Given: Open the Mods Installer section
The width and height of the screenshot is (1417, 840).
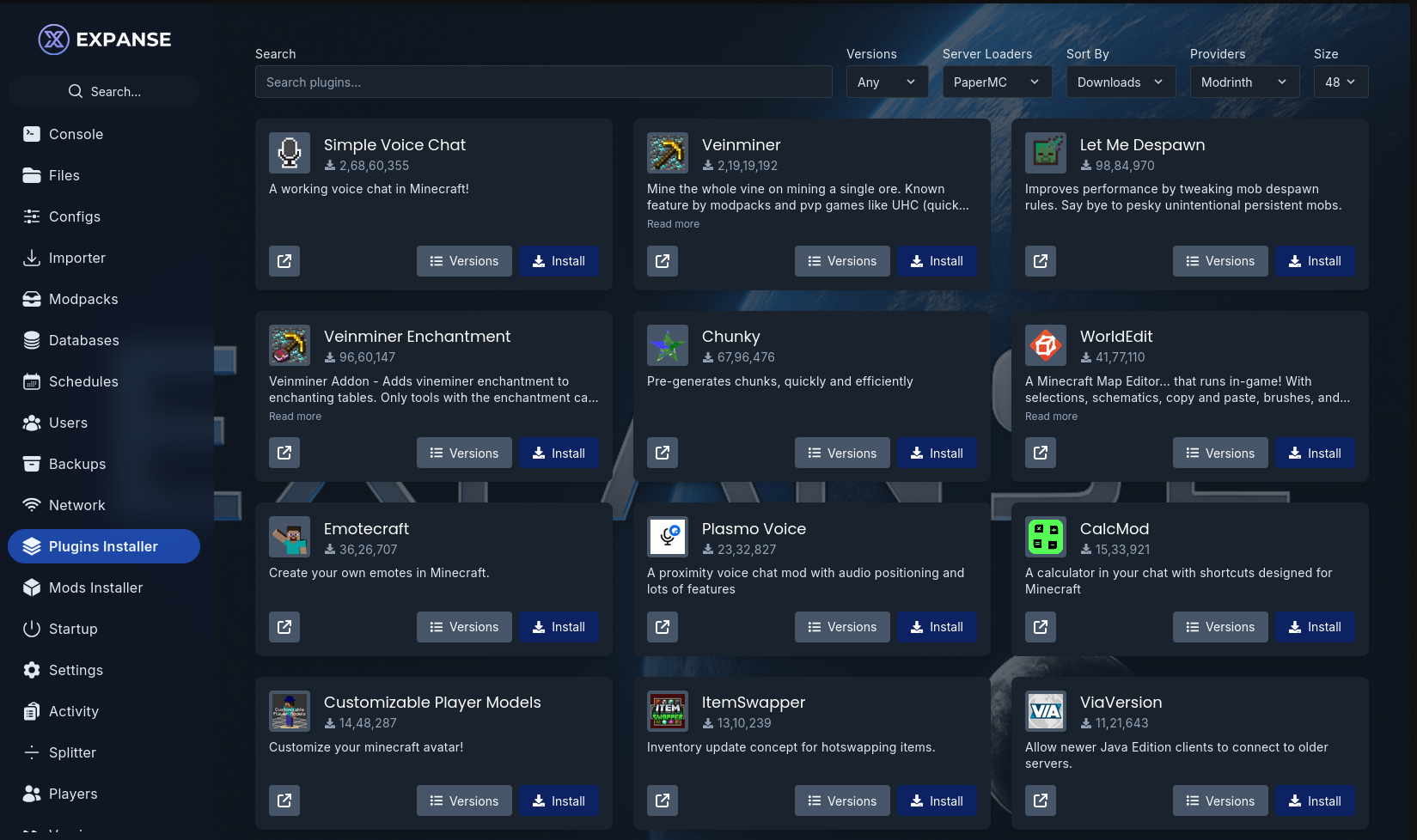Looking at the screenshot, I should click(96, 587).
